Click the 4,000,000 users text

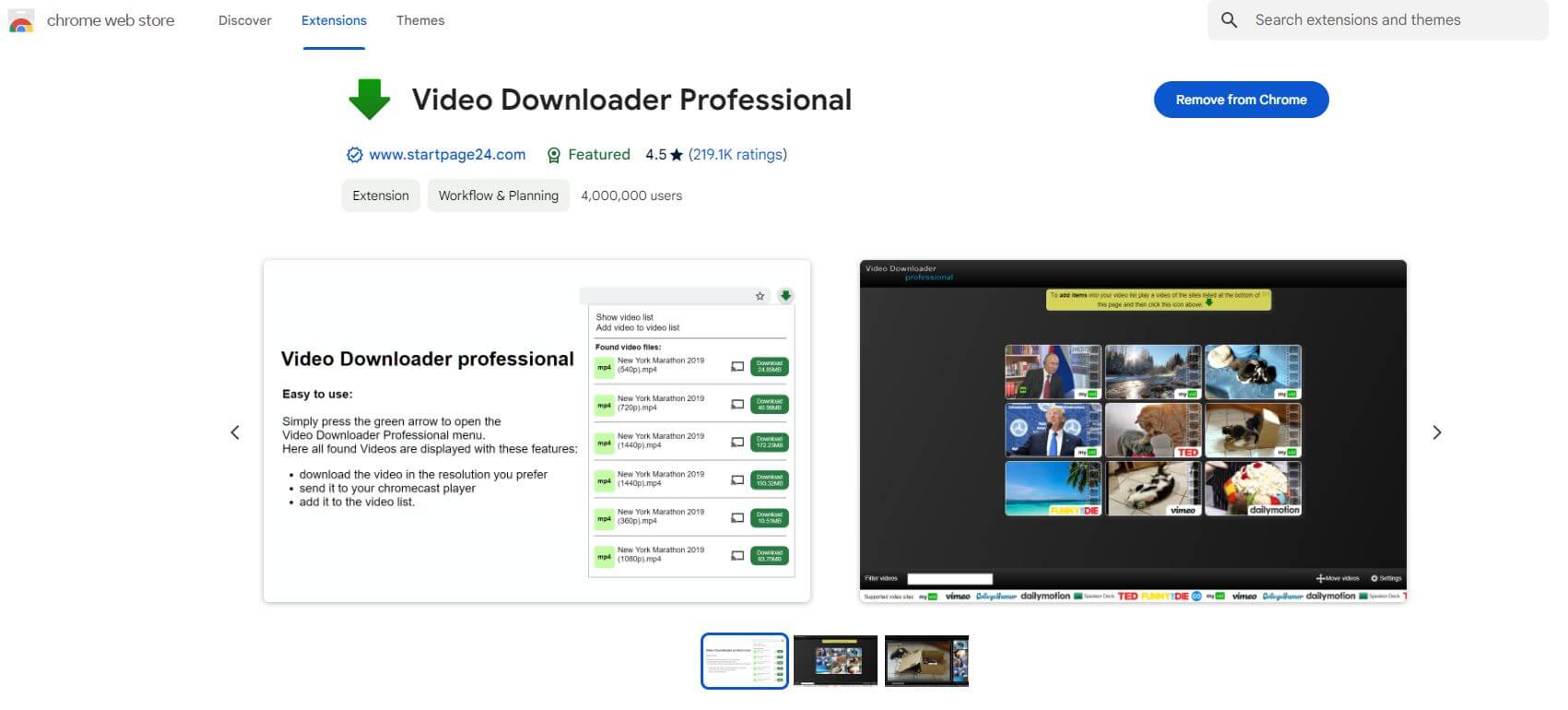pyautogui.click(x=631, y=195)
